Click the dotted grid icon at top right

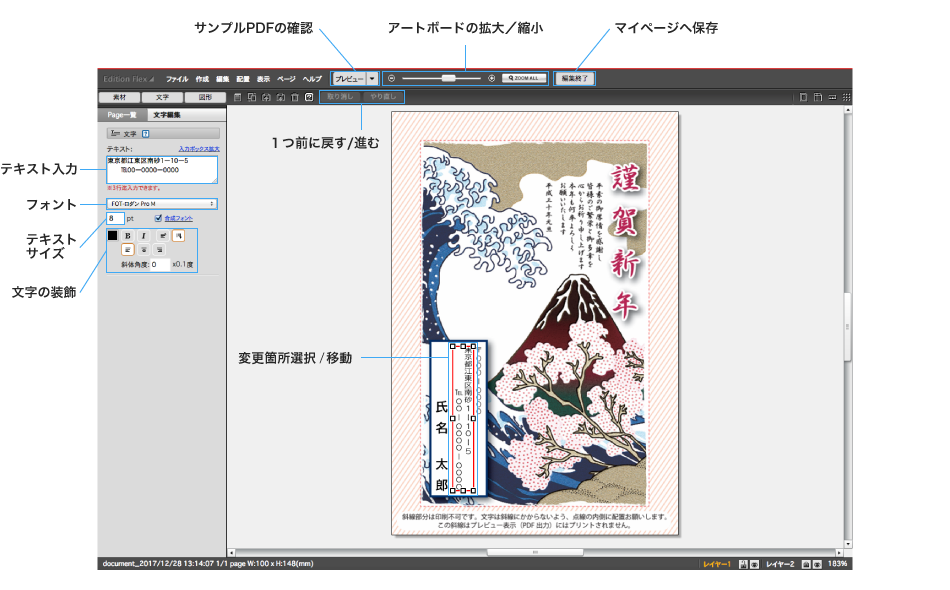tap(846, 97)
